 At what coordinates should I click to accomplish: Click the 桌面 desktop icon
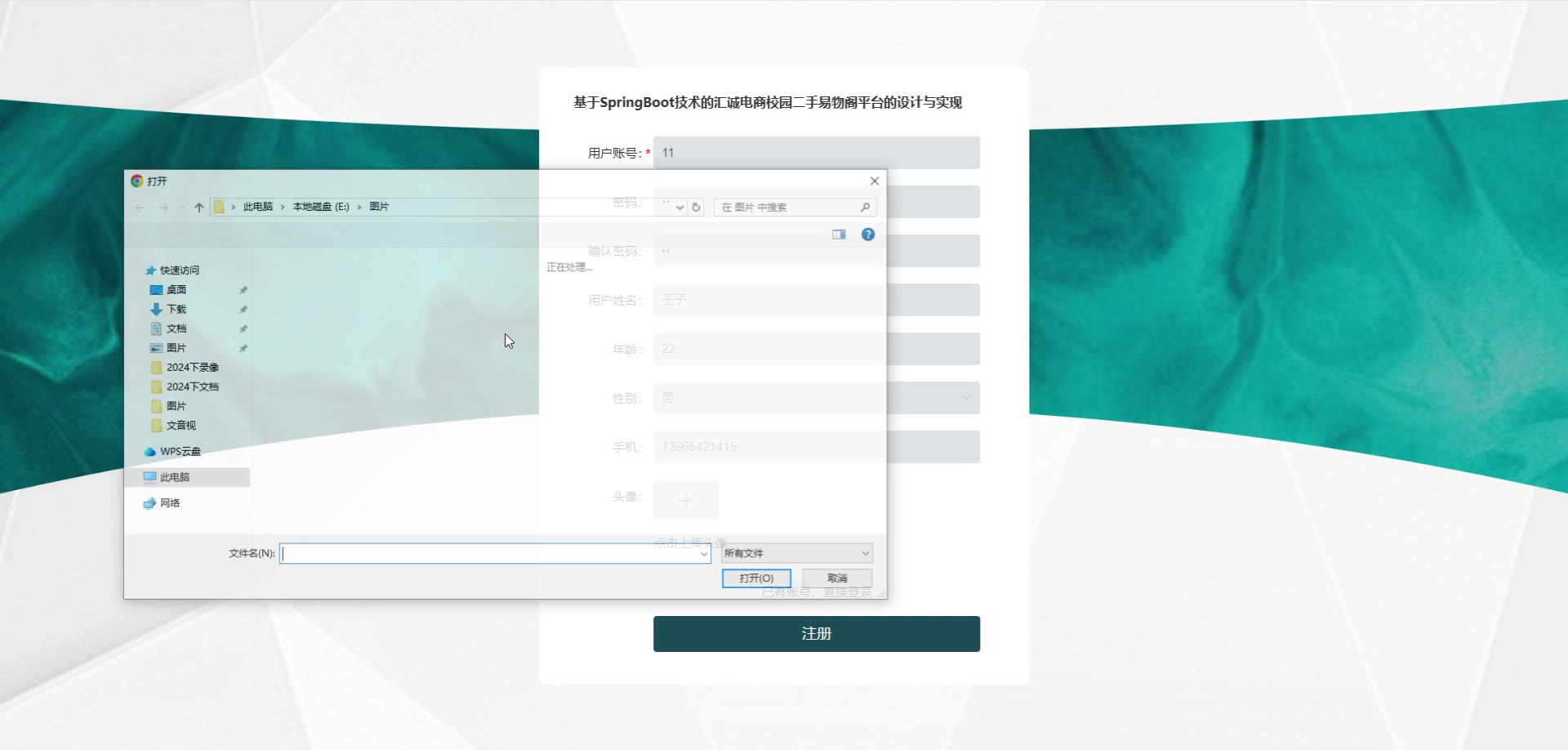coord(156,290)
